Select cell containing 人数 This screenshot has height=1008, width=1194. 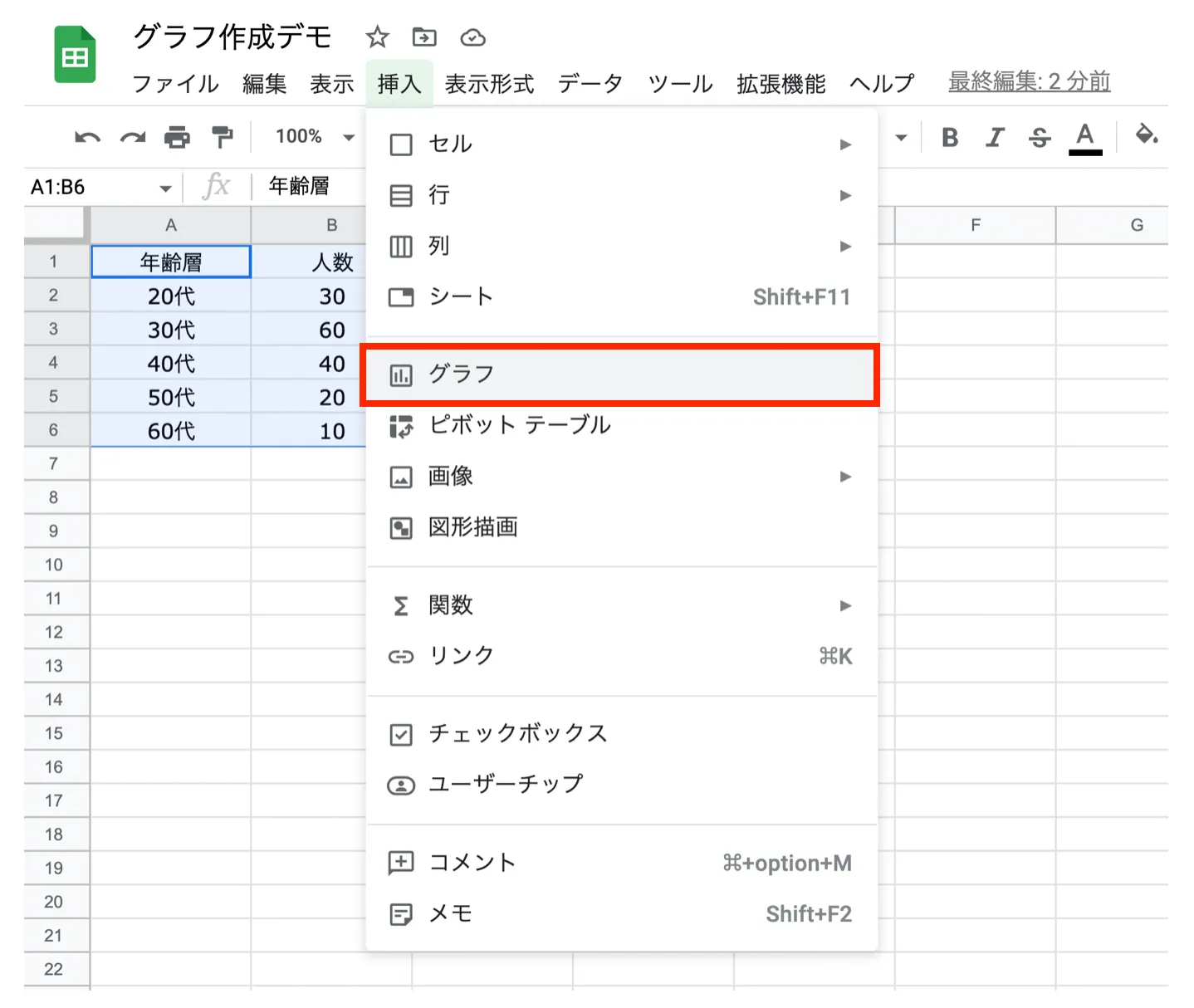coord(309,262)
